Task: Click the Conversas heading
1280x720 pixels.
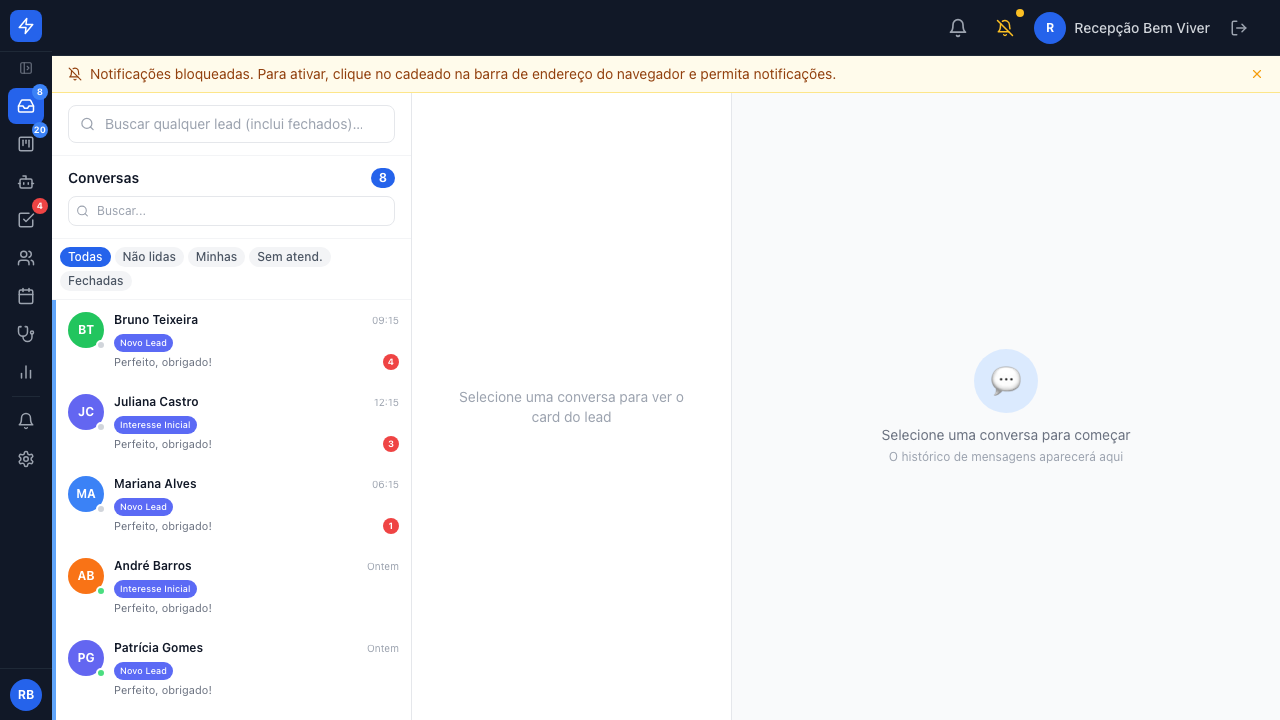Action: [x=104, y=178]
